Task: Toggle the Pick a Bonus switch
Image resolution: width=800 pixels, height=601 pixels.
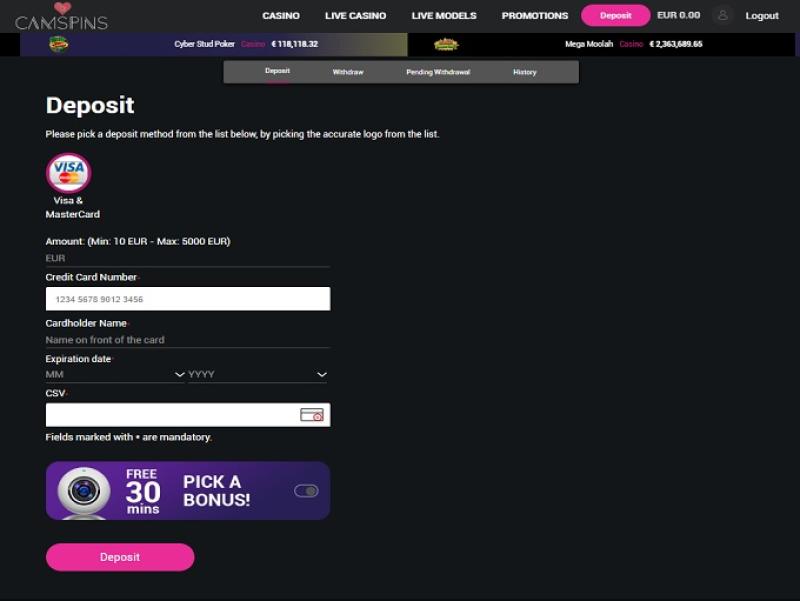Action: coord(306,491)
